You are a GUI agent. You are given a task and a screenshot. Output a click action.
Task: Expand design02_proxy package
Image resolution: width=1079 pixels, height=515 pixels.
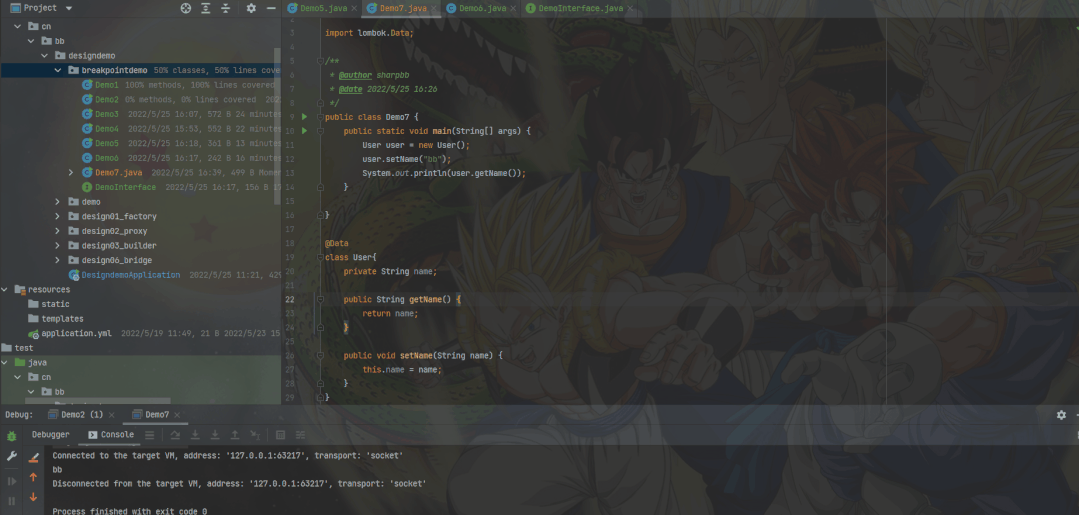tap(58, 231)
